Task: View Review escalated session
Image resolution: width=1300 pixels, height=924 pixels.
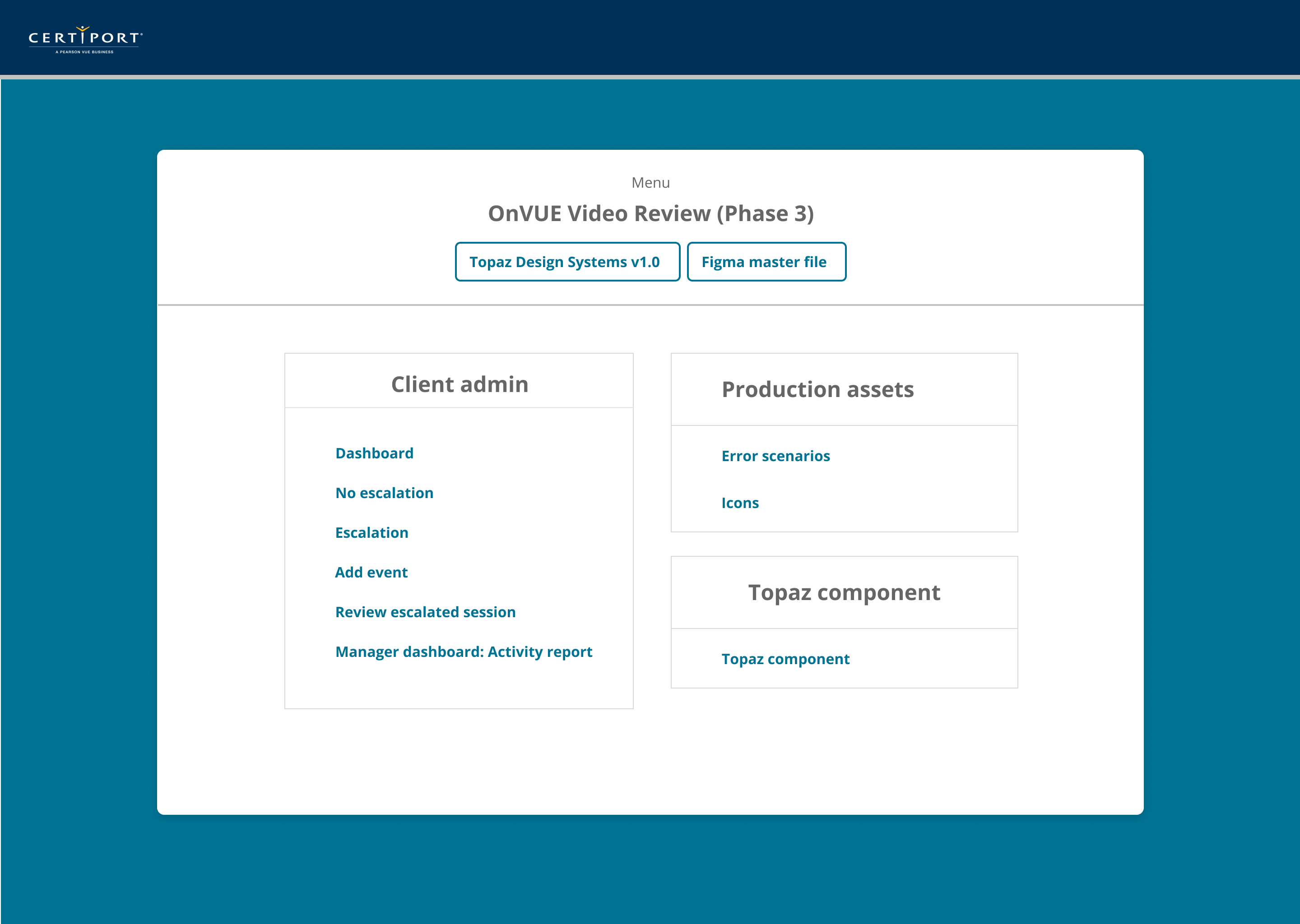Action: (425, 612)
